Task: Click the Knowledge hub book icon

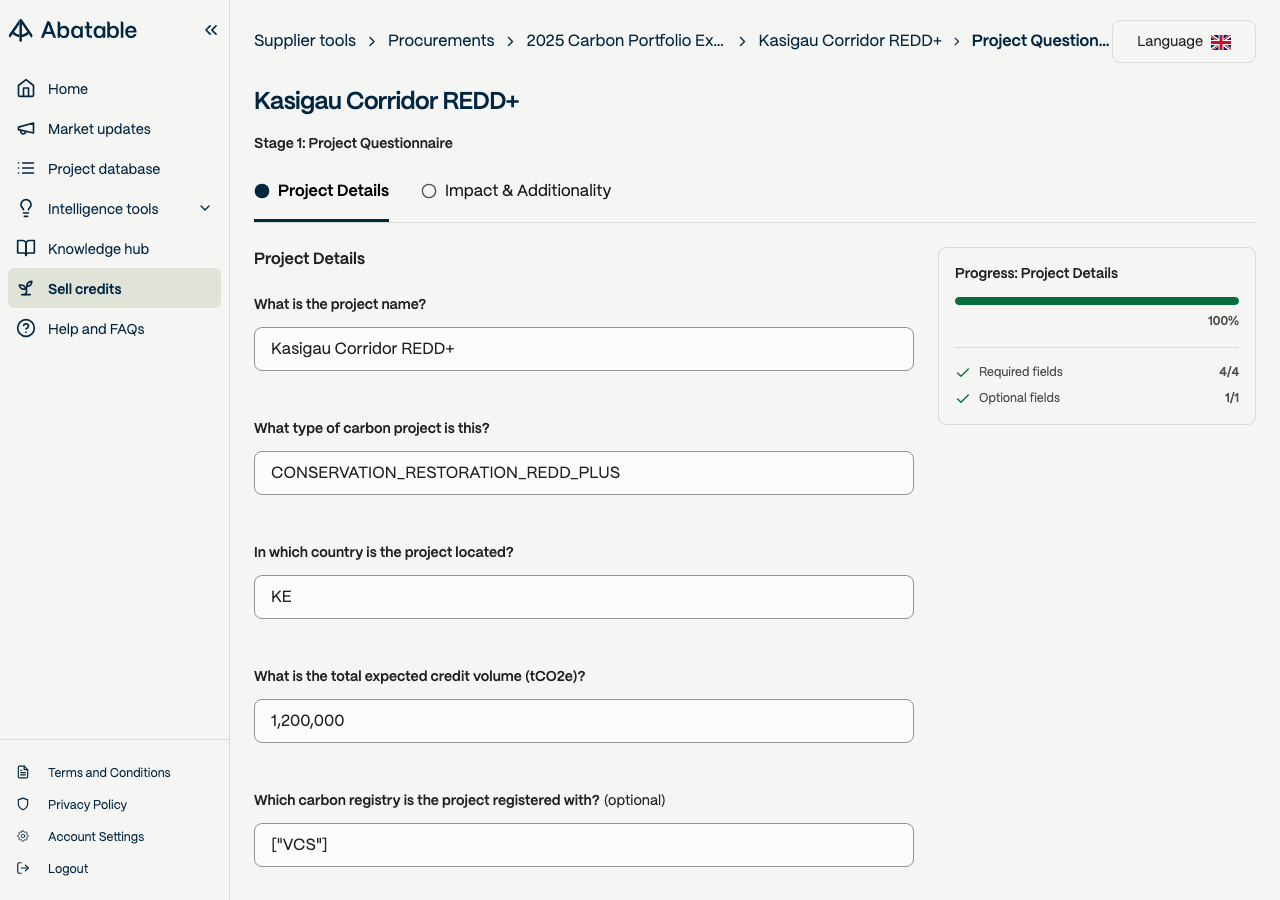Action: pos(26,249)
